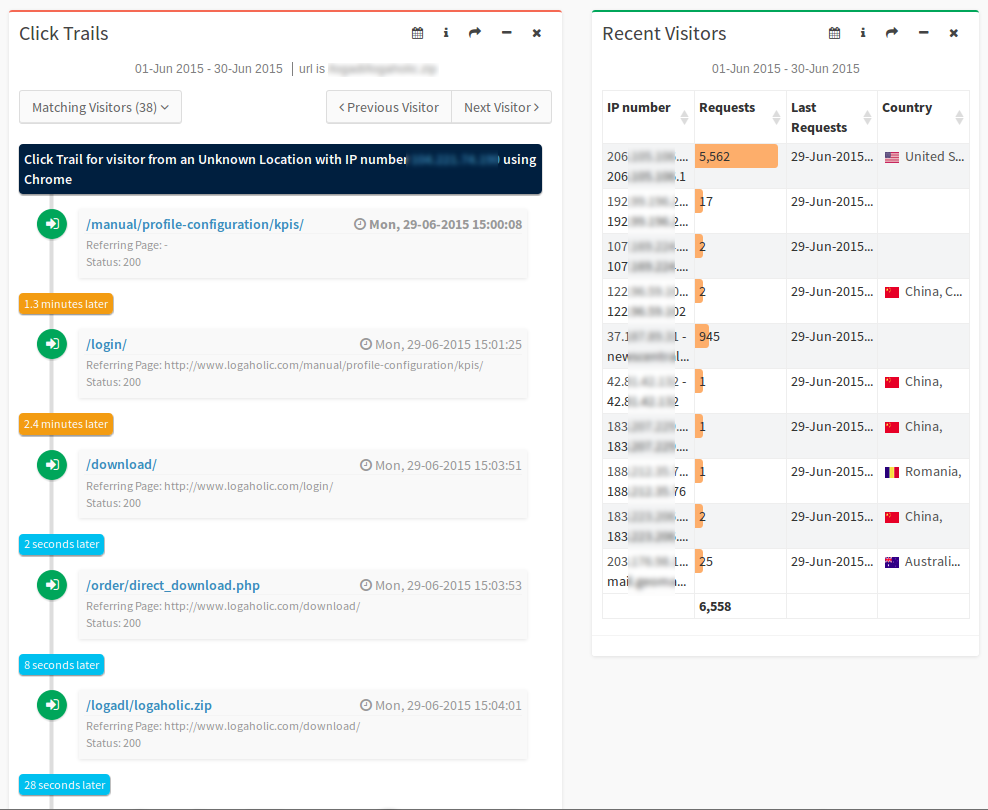The width and height of the screenshot is (988, 810).
Task: Click info icon in Click Trails panel
Action: (x=446, y=33)
